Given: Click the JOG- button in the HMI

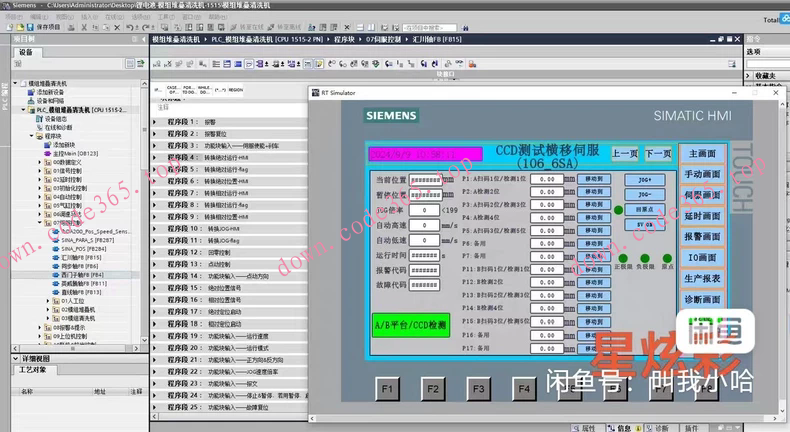Looking at the screenshot, I should (645, 195).
